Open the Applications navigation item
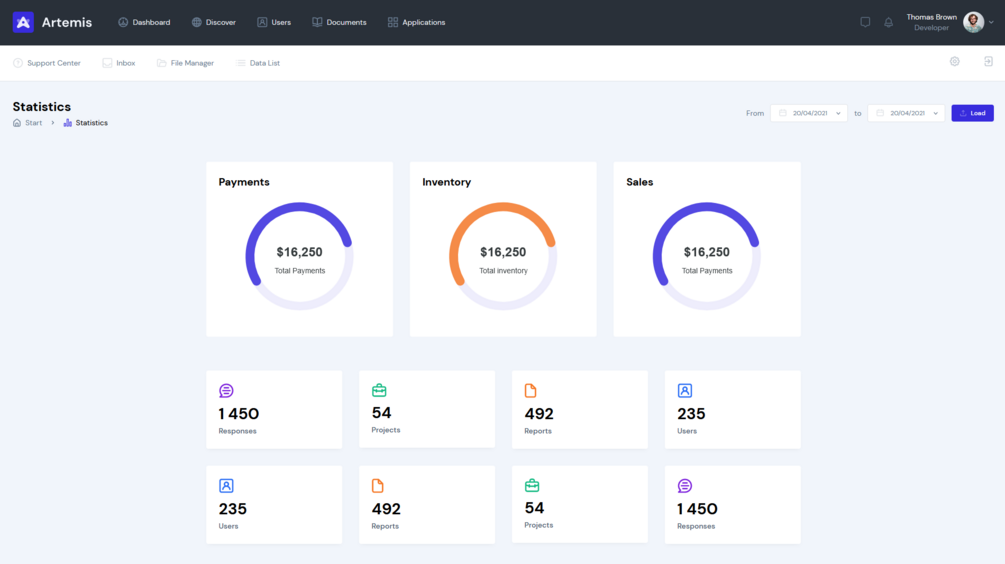The height and width of the screenshot is (564, 1005). click(x=416, y=22)
